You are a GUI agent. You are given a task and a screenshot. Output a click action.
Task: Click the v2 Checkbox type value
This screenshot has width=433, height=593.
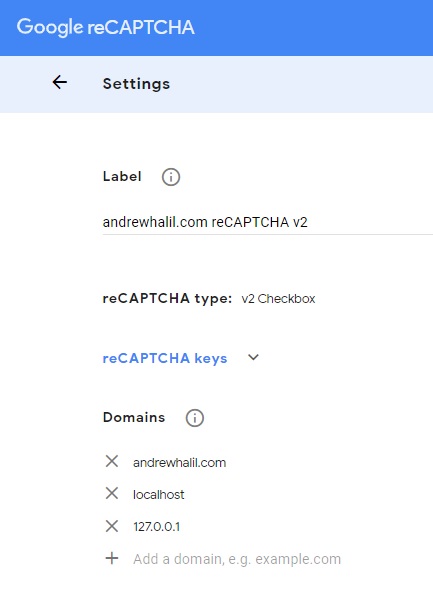point(278,299)
